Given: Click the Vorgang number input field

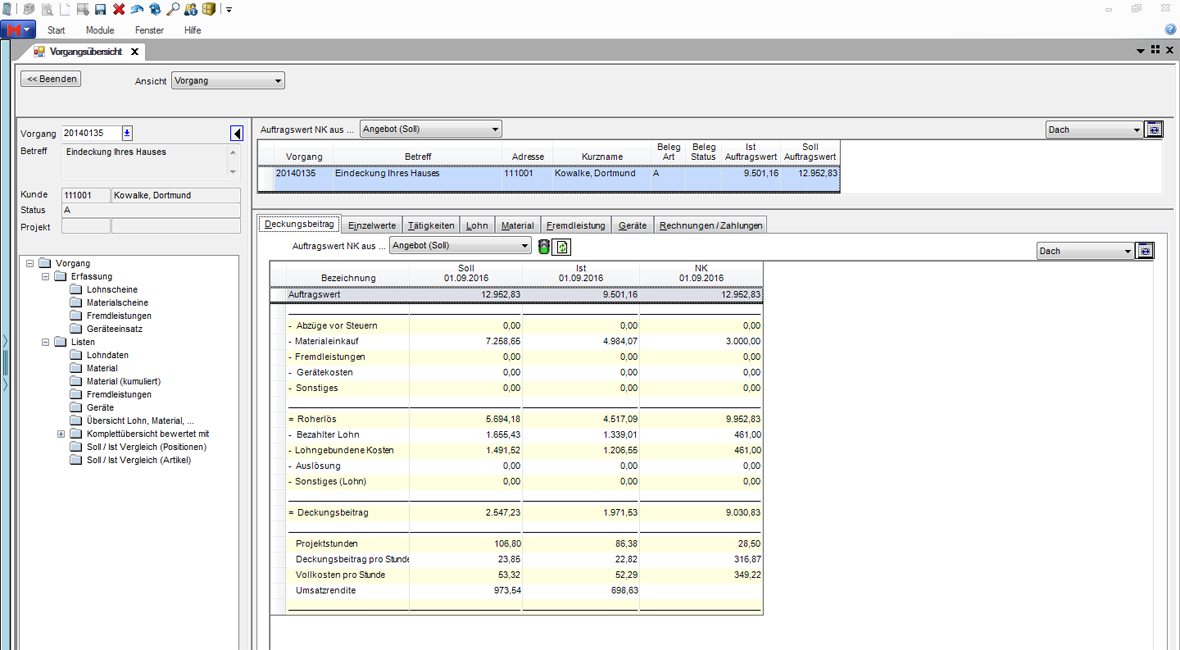Looking at the screenshot, I should (90, 133).
